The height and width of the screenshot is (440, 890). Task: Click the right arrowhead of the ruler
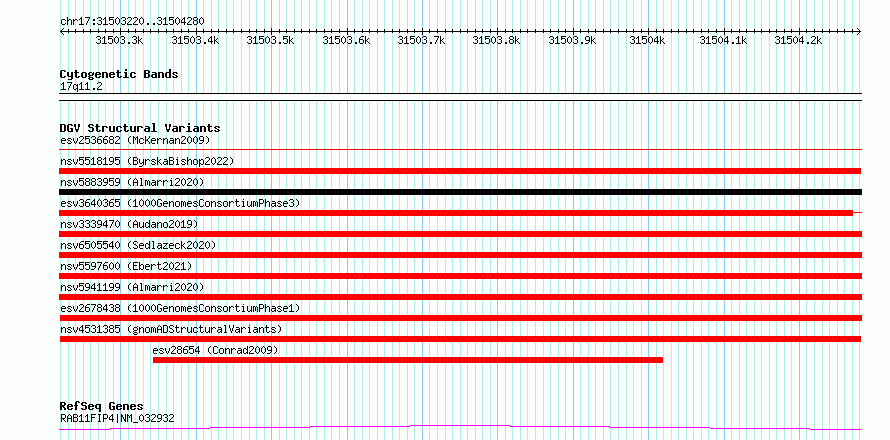click(x=859, y=32)
